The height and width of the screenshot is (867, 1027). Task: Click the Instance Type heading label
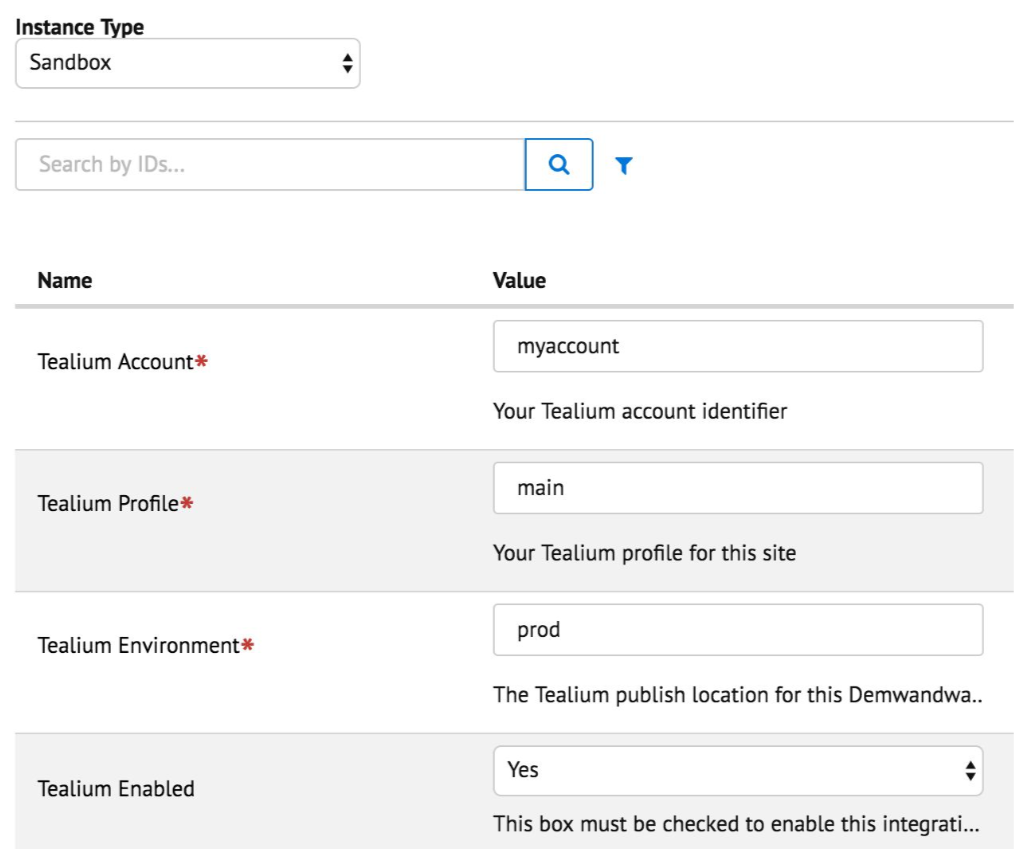[80, 27]
